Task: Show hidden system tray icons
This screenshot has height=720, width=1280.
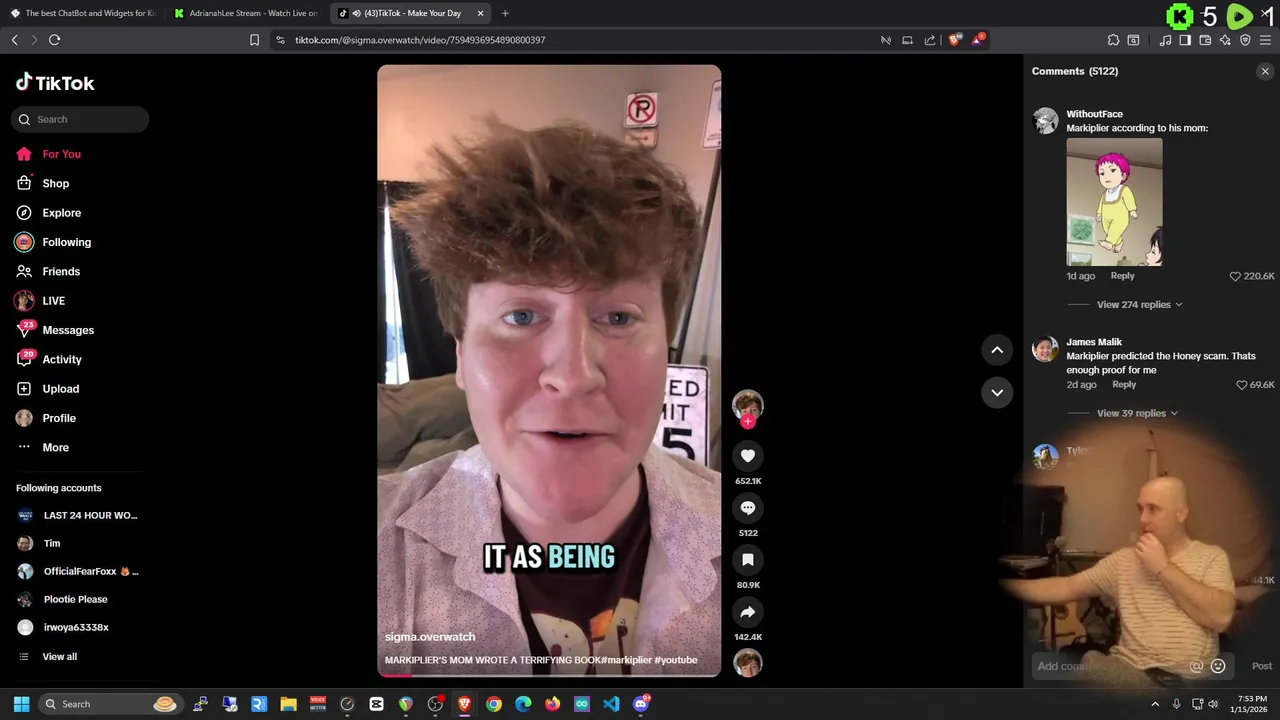Action: coord(1155,704)
